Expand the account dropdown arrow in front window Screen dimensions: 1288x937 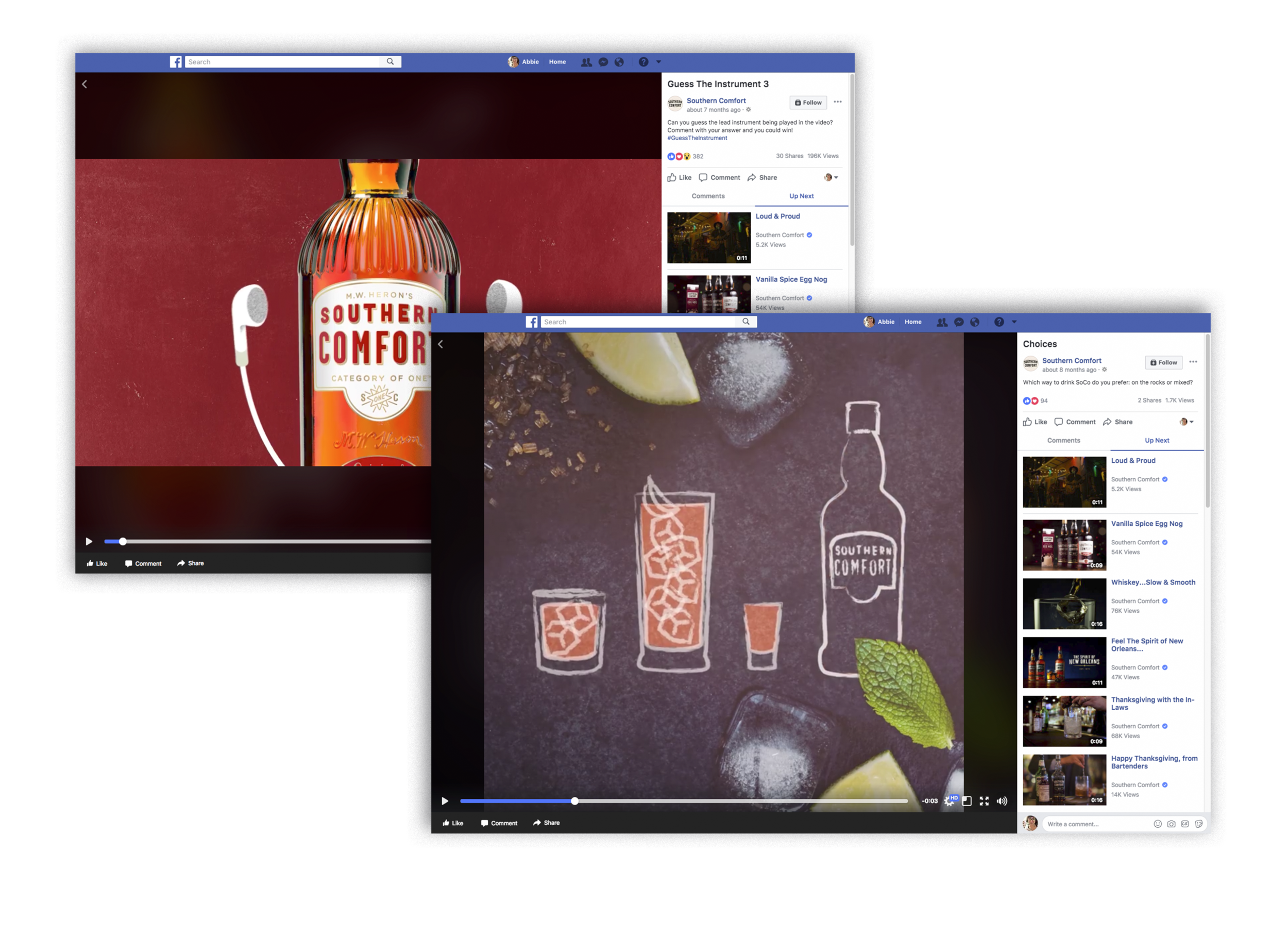[x=1014, y=322]
